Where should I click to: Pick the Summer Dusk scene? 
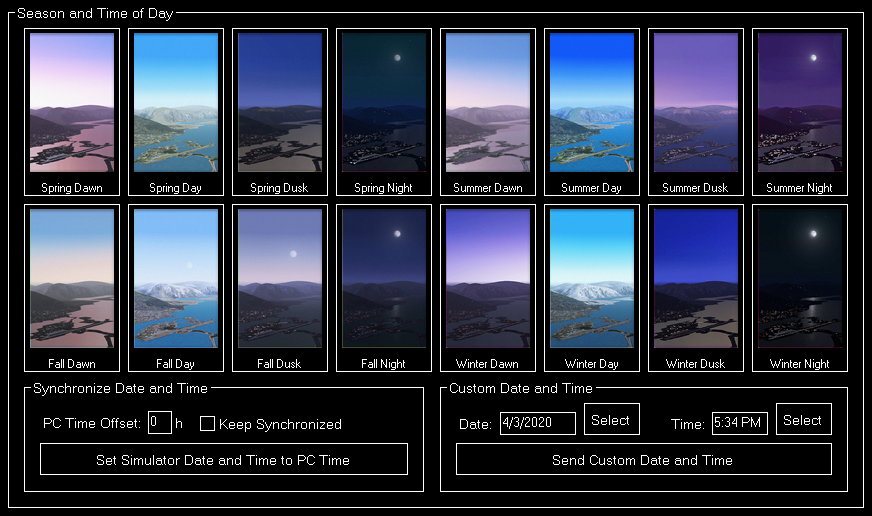coord(696,112)
